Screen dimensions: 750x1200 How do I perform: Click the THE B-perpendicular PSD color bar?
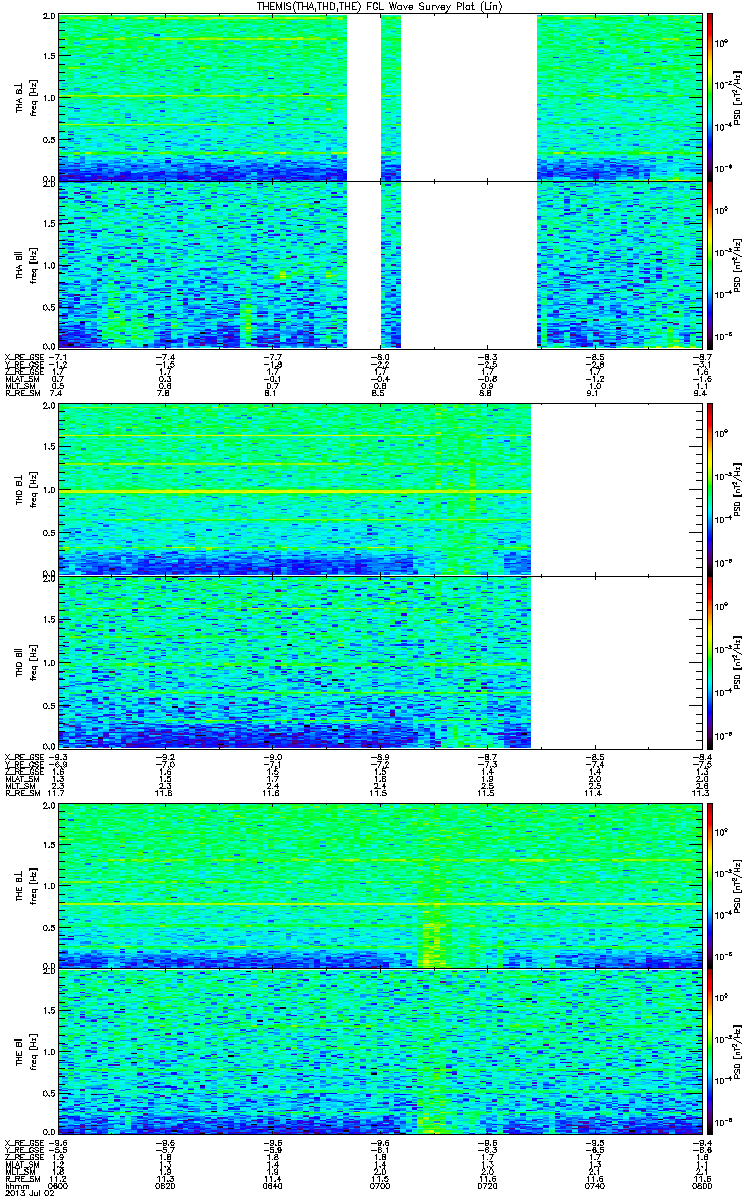(710, 885)
